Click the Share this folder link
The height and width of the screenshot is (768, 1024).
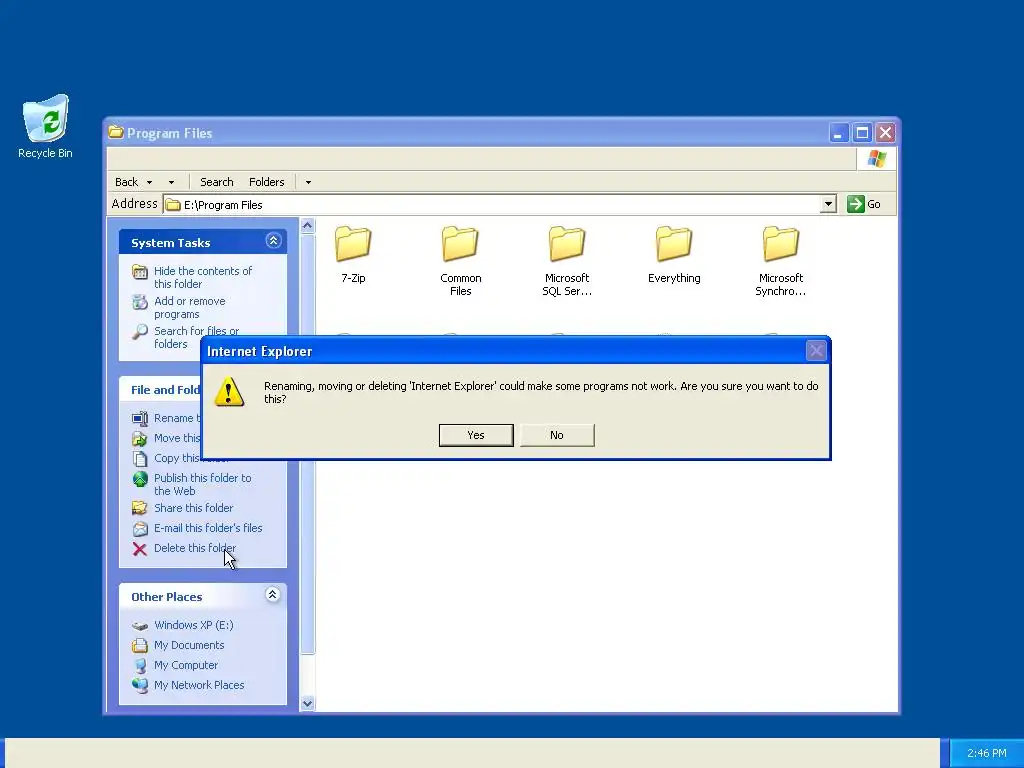[x=193, y=508]
